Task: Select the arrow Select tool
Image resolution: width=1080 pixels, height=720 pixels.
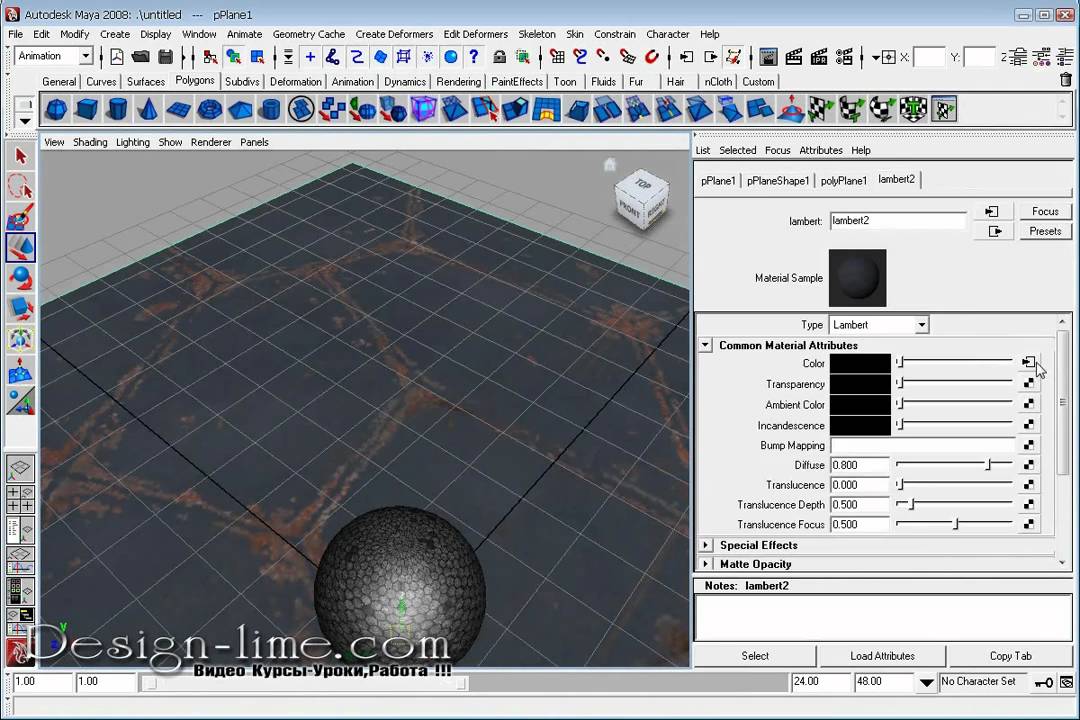Action: (20, 156)
